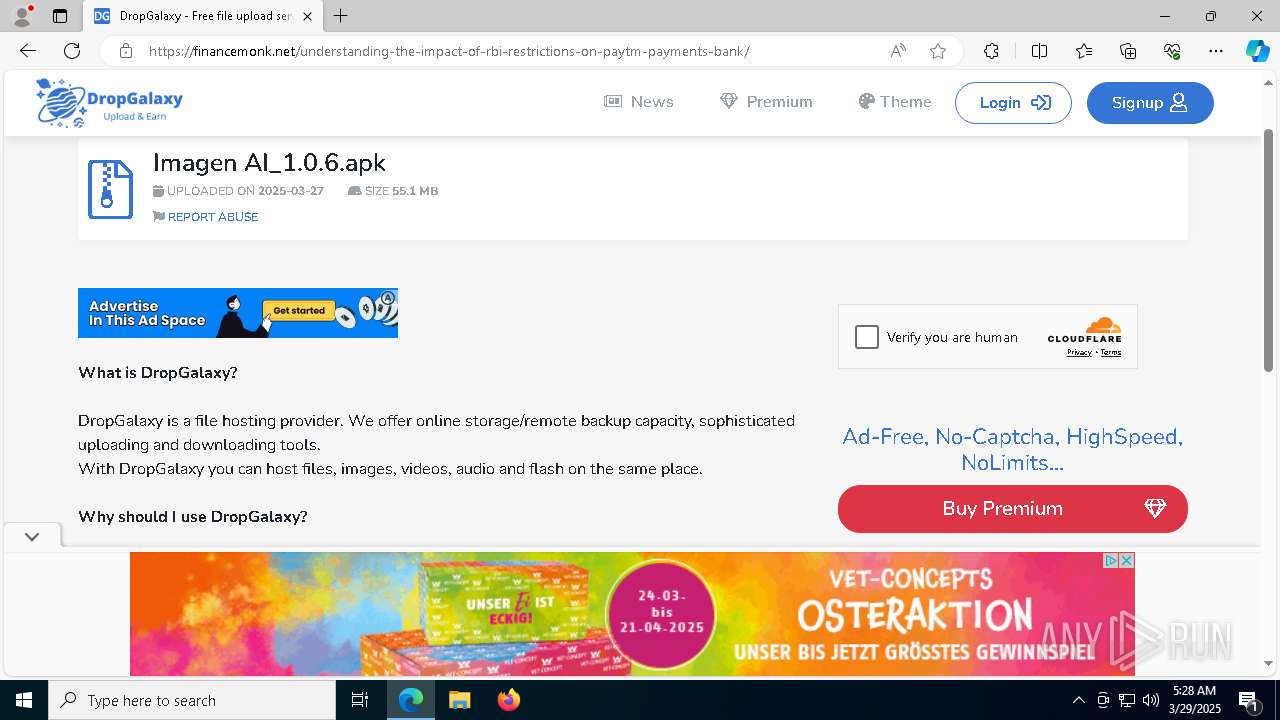
Task: Collapse the bottom ad with the chevron
Action: tap(32, 536)
